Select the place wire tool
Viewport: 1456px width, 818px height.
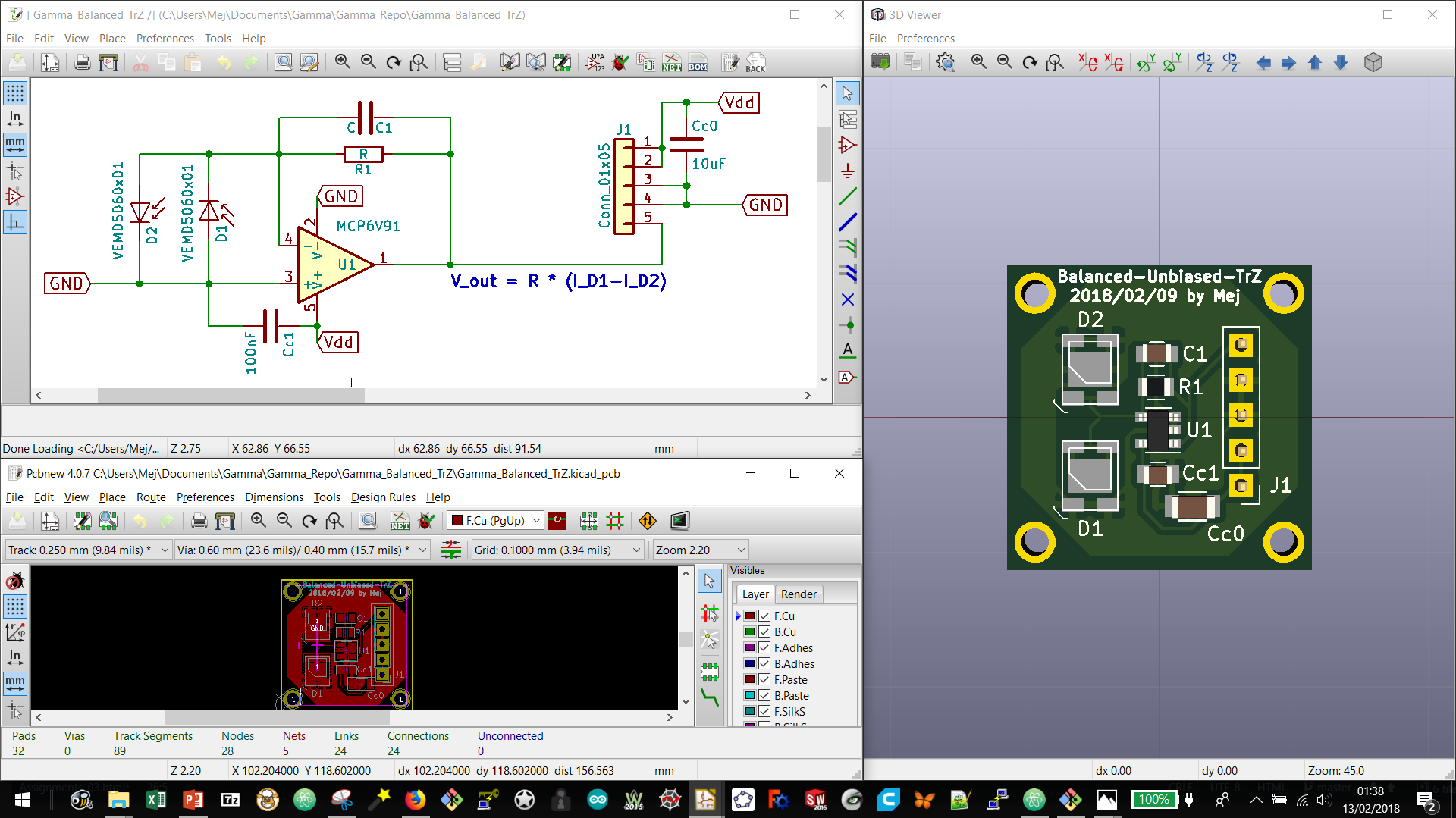click(x=848, y=196)
